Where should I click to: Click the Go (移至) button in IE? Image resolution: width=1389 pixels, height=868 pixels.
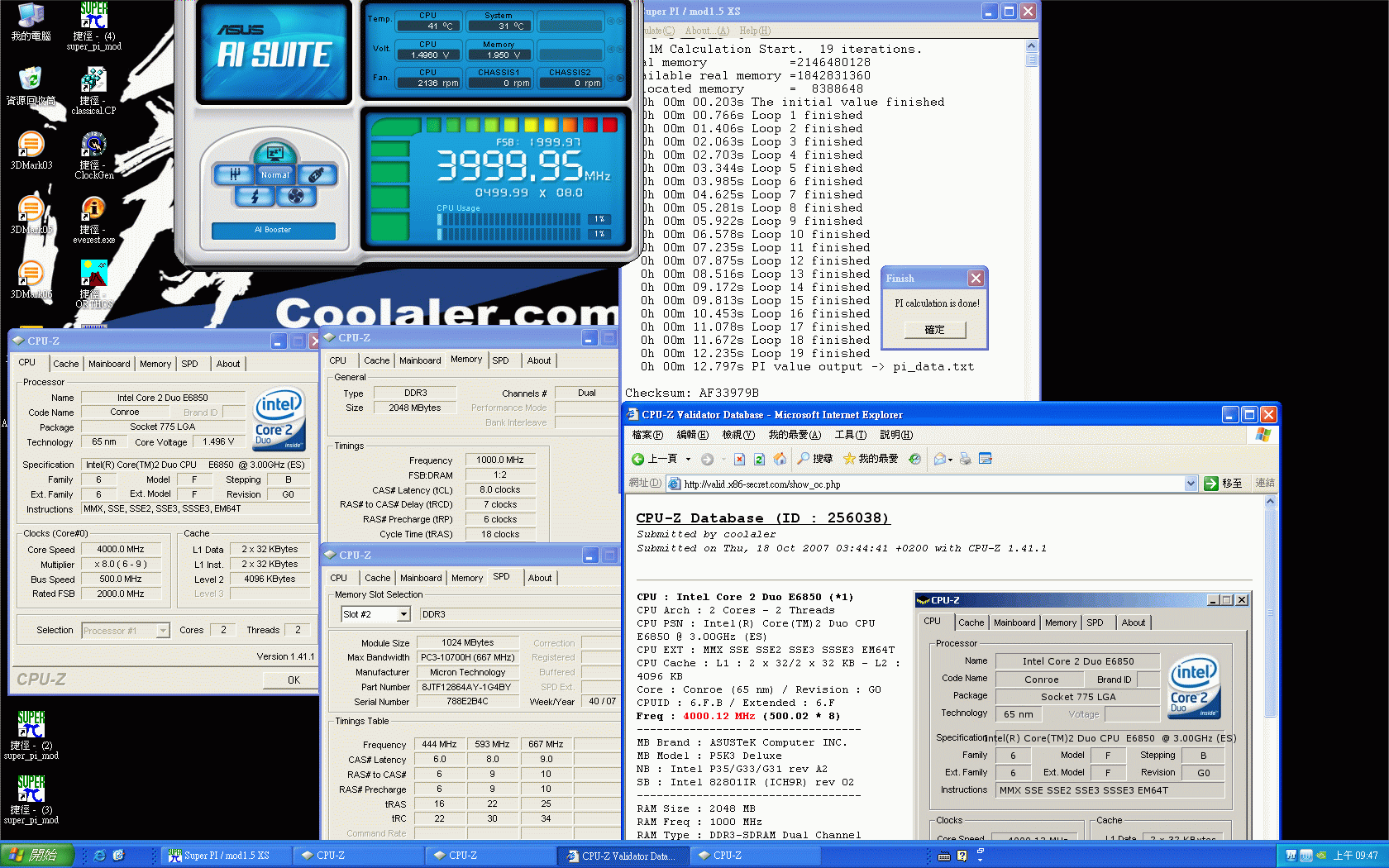(x=1224, y=484)
